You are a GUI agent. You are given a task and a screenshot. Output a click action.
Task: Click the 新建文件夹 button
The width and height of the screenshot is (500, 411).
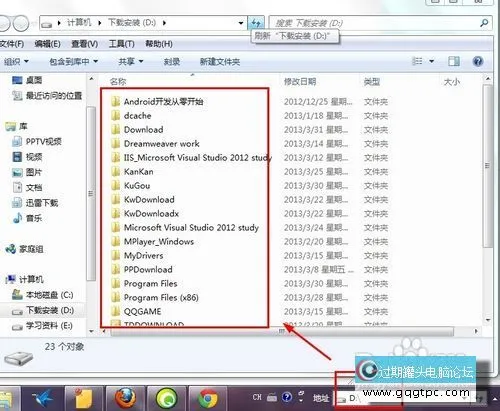pos(220,61)
